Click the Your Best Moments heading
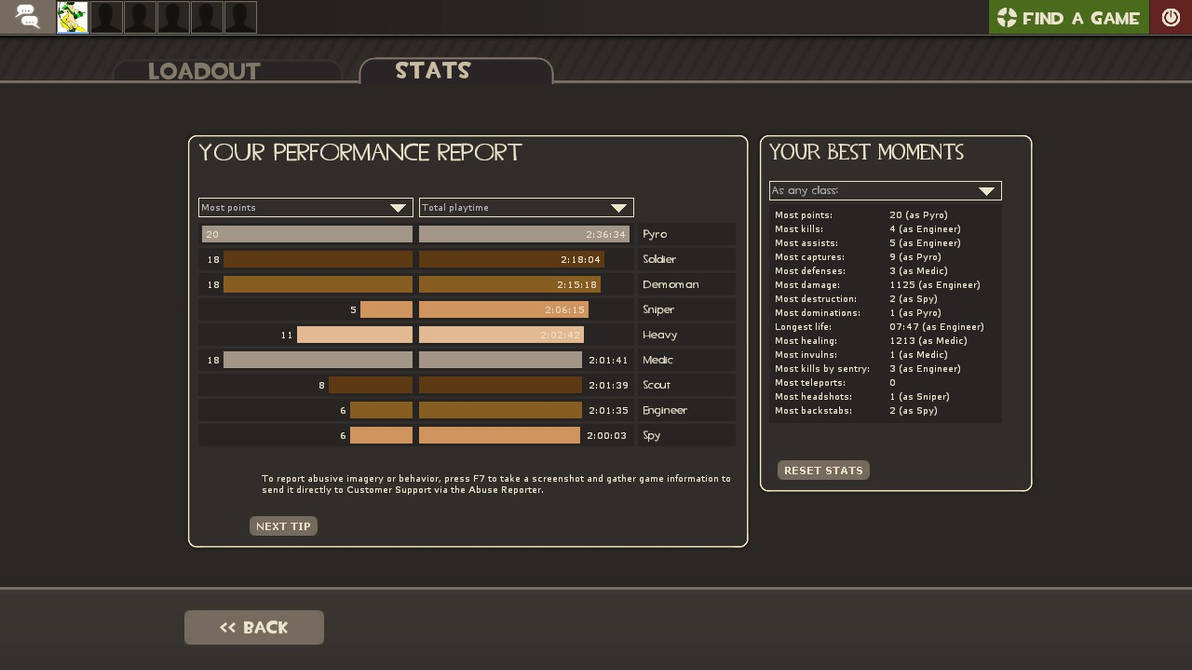1192x670 pixels. pyautogui.click(x=867, y=152)
